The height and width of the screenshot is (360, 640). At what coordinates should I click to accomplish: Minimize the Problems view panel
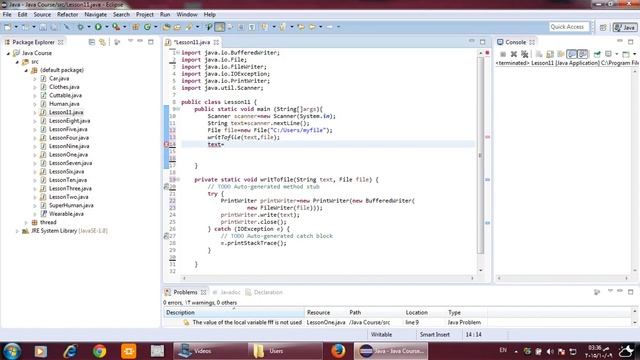[620, 291]
